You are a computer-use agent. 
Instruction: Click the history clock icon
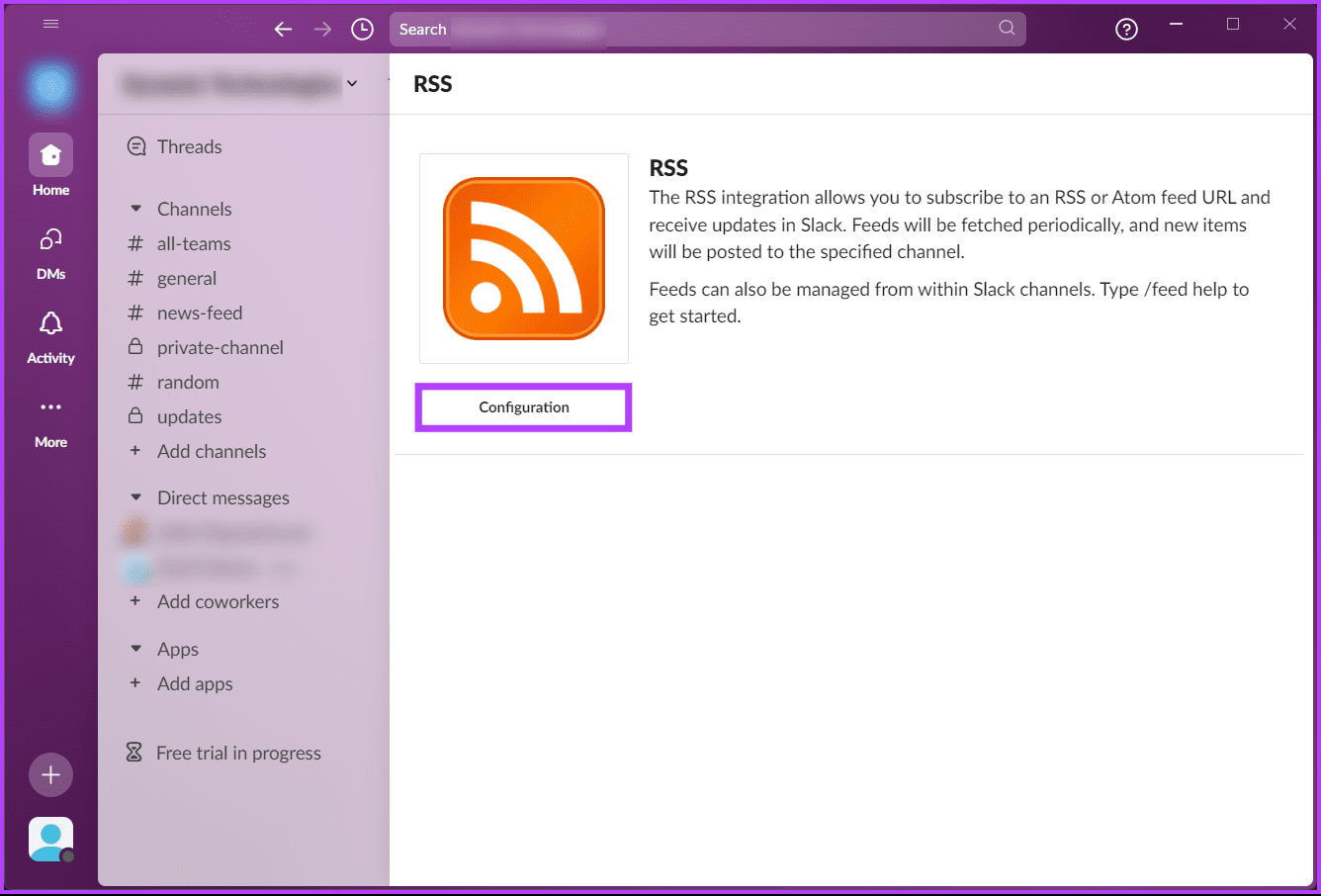pos(363,30)
